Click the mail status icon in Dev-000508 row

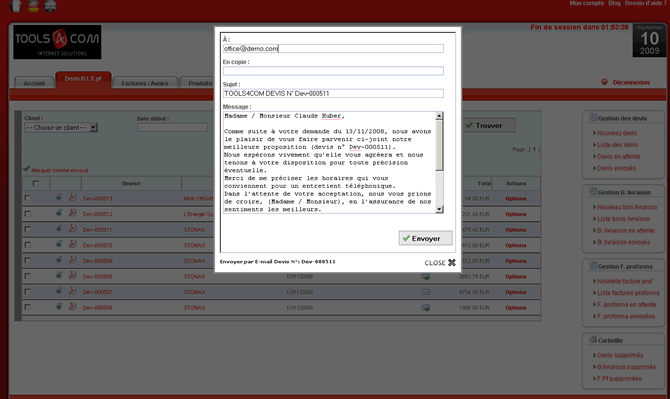426,277
